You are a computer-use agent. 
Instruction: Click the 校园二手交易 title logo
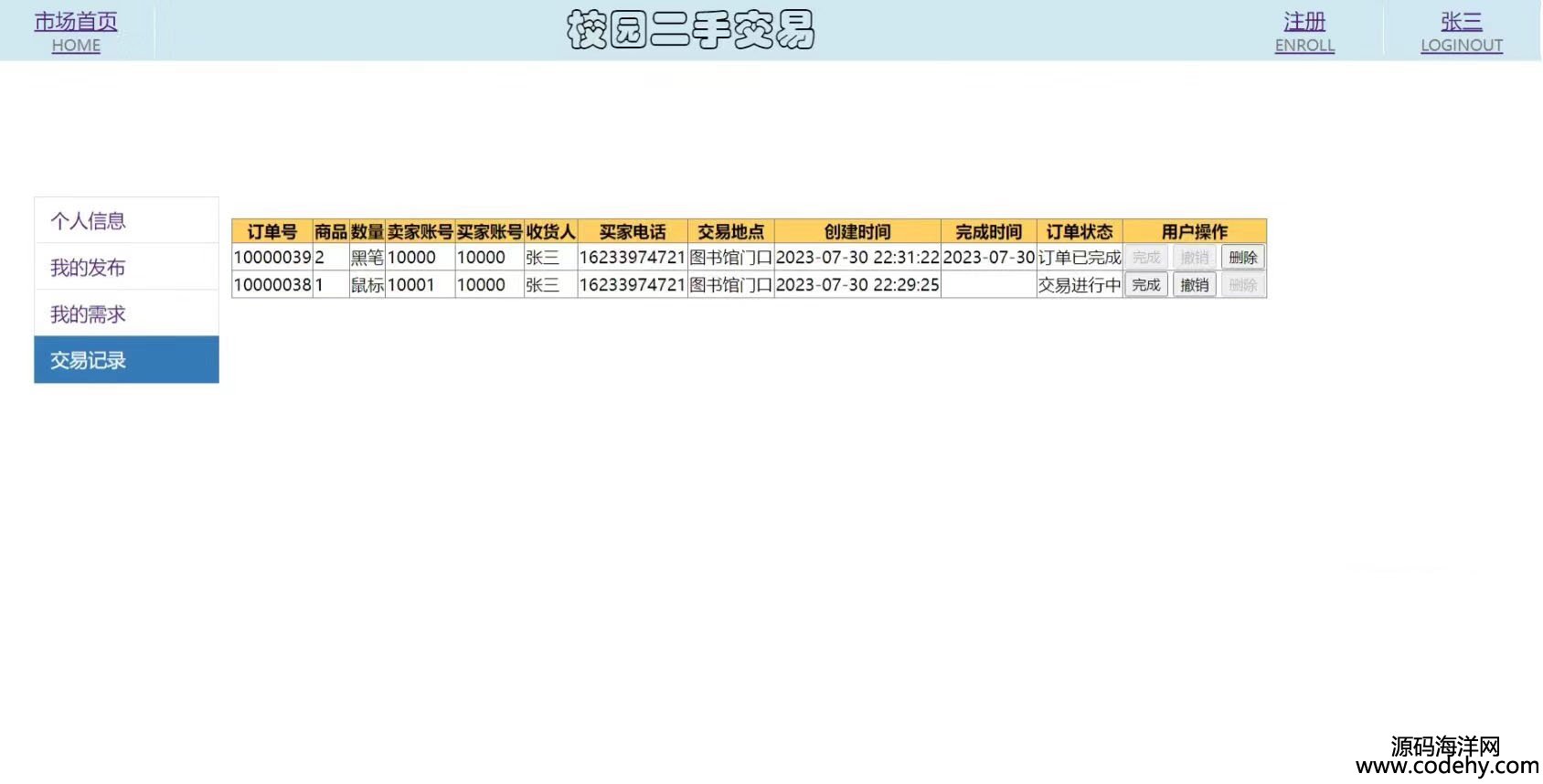690,30
